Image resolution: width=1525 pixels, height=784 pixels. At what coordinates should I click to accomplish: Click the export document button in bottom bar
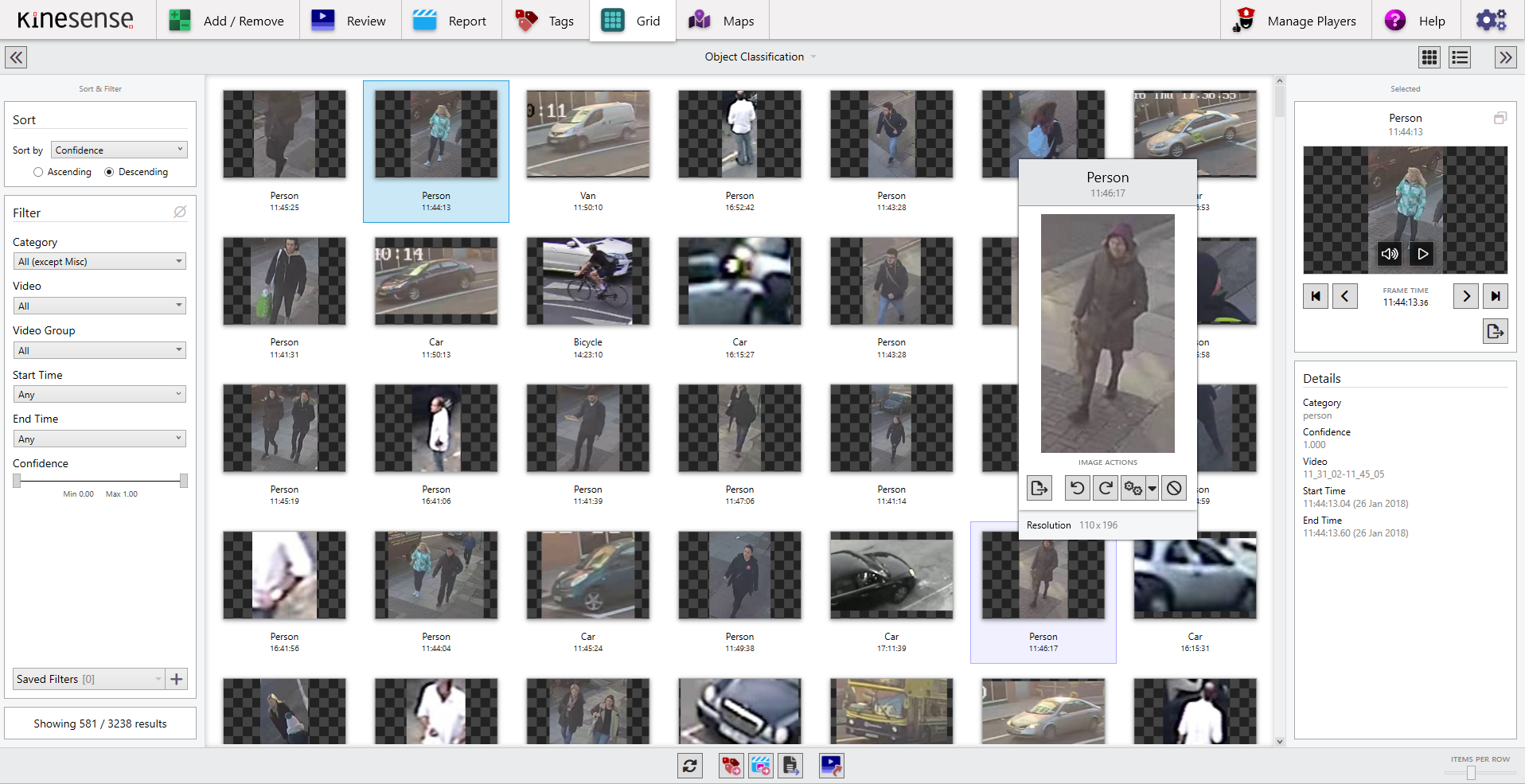pos(790,766)
